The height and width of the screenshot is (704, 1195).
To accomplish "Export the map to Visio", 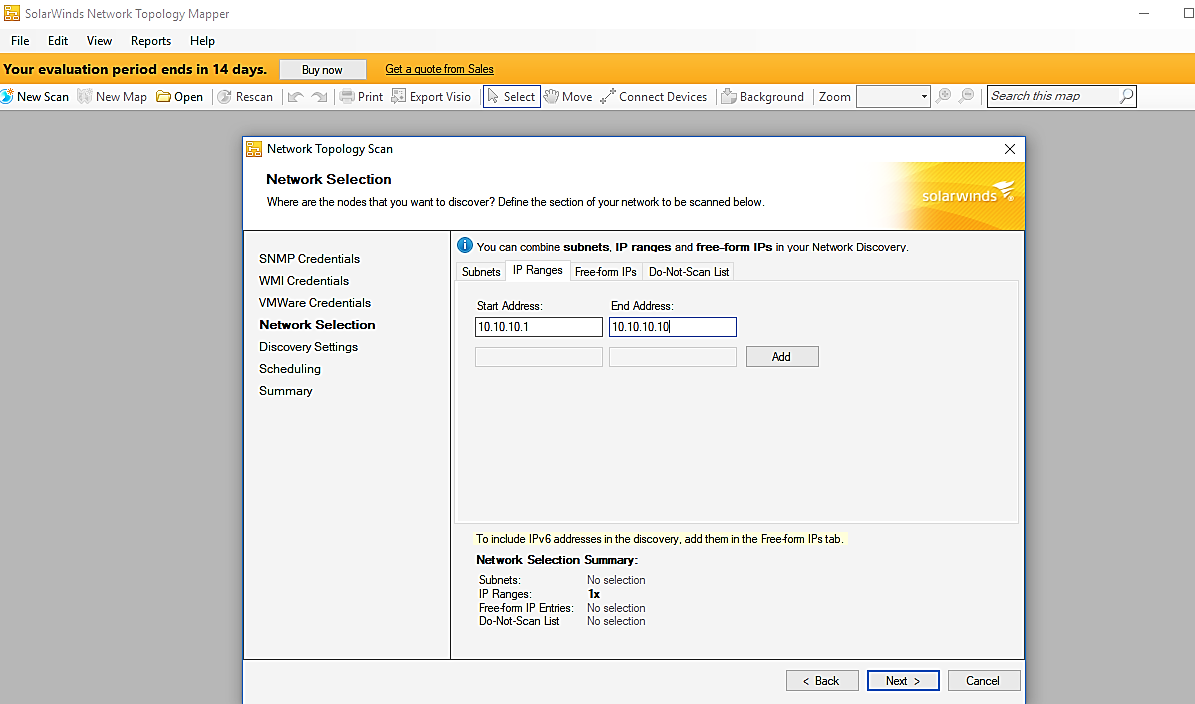I will 431,97.
